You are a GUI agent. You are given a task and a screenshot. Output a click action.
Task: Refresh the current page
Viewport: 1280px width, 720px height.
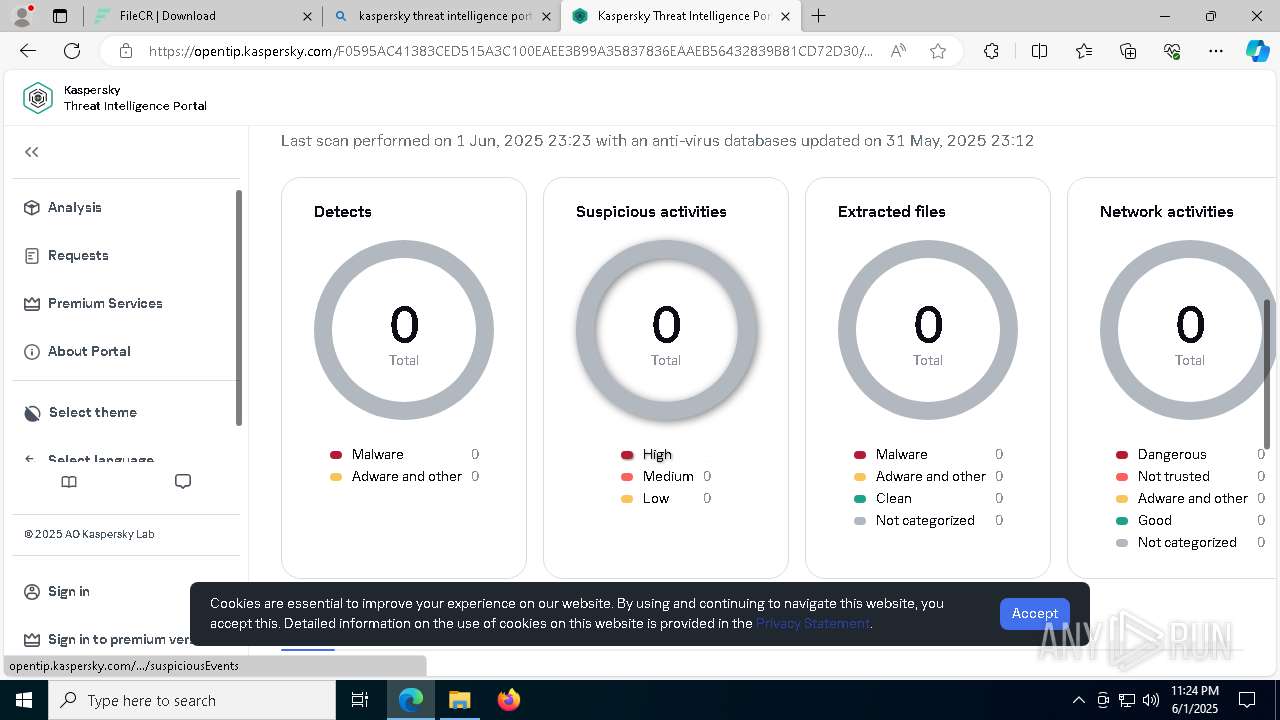(72, 51)
